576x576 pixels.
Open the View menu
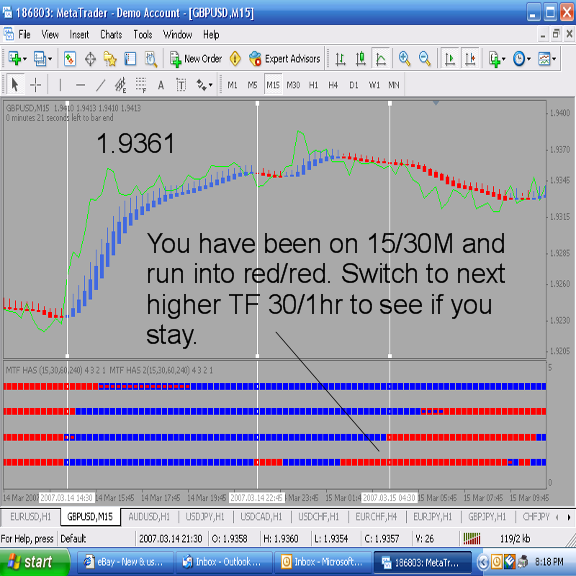tap(50, 35)
